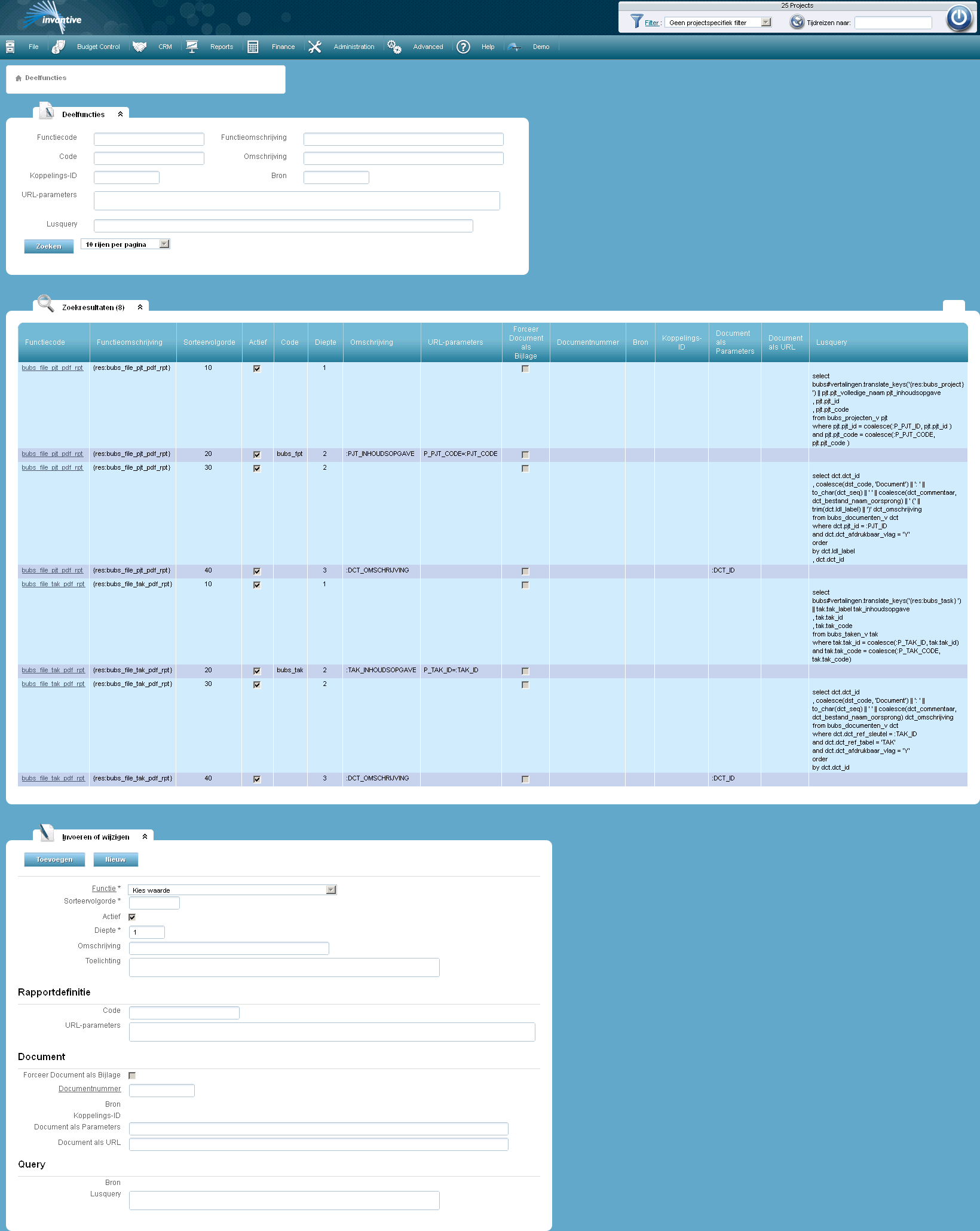This screenshot has height=1231, width=980.
Task: Click the Diepte input field
Action: (147, 932)
